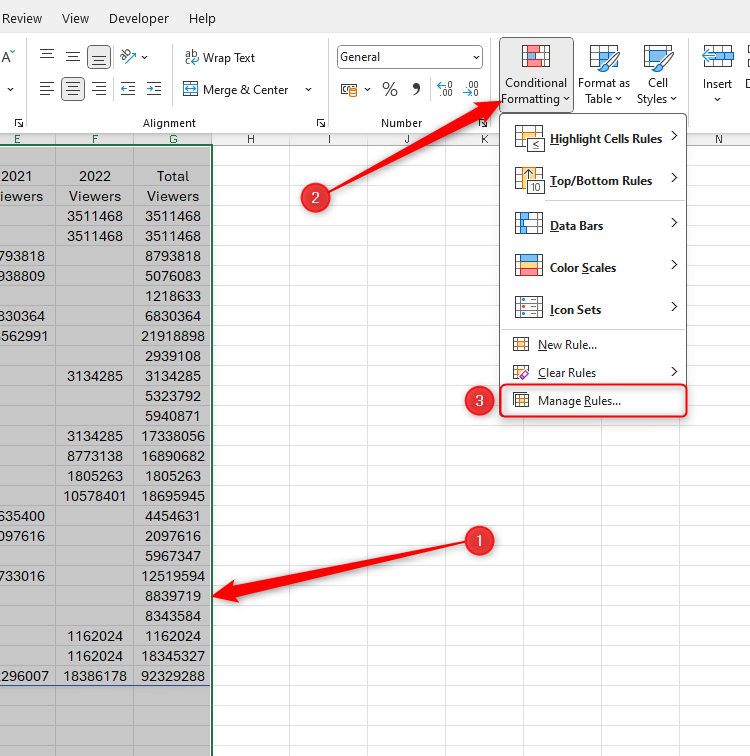The width and height of the screenshot is (750, 756).
Task: Click the Decrease Indent icon
Action: point(127,90)
